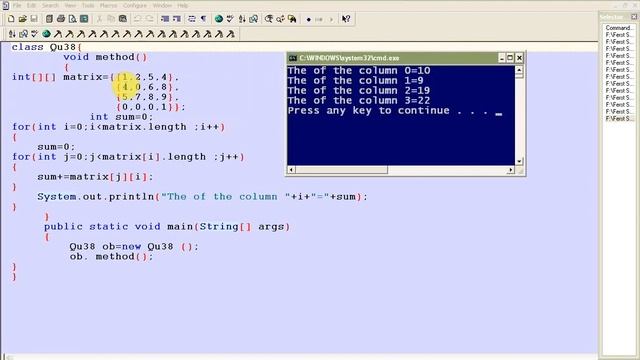This screenshot has width=640, height=360.
Task: Click the Record Macro dot icon
Action: point(309,19)
